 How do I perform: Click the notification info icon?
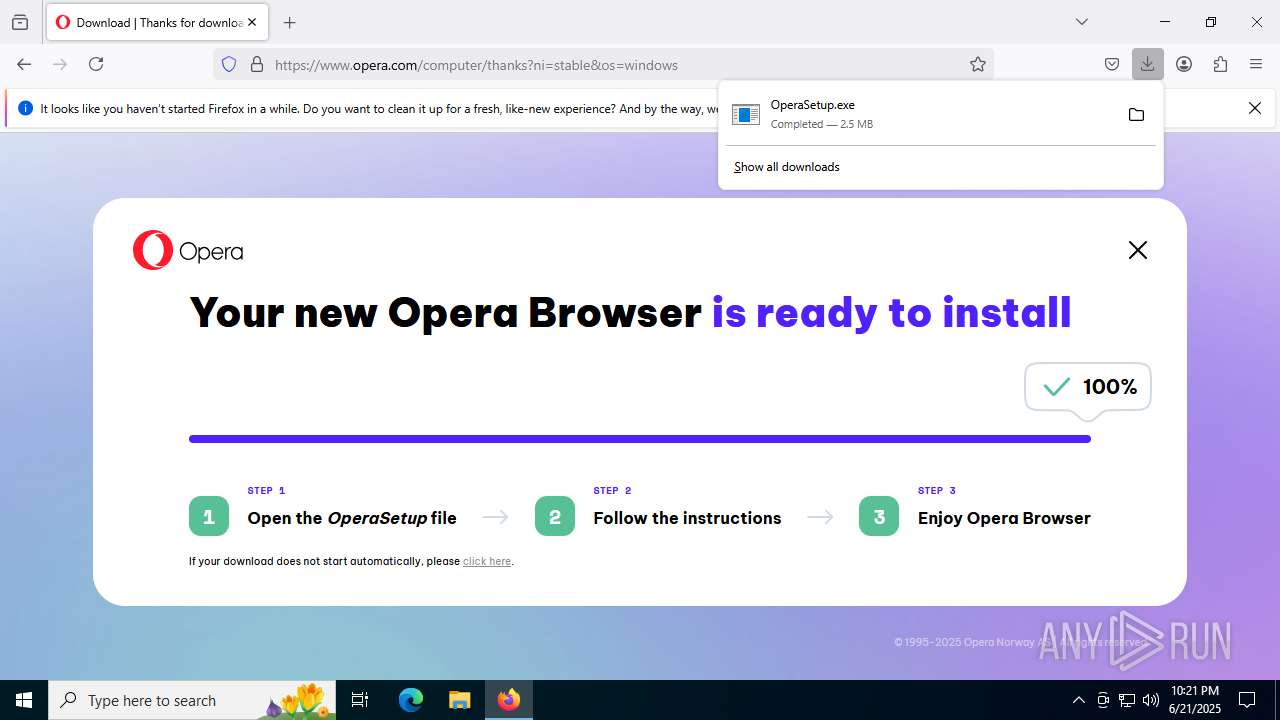(25, 108)
